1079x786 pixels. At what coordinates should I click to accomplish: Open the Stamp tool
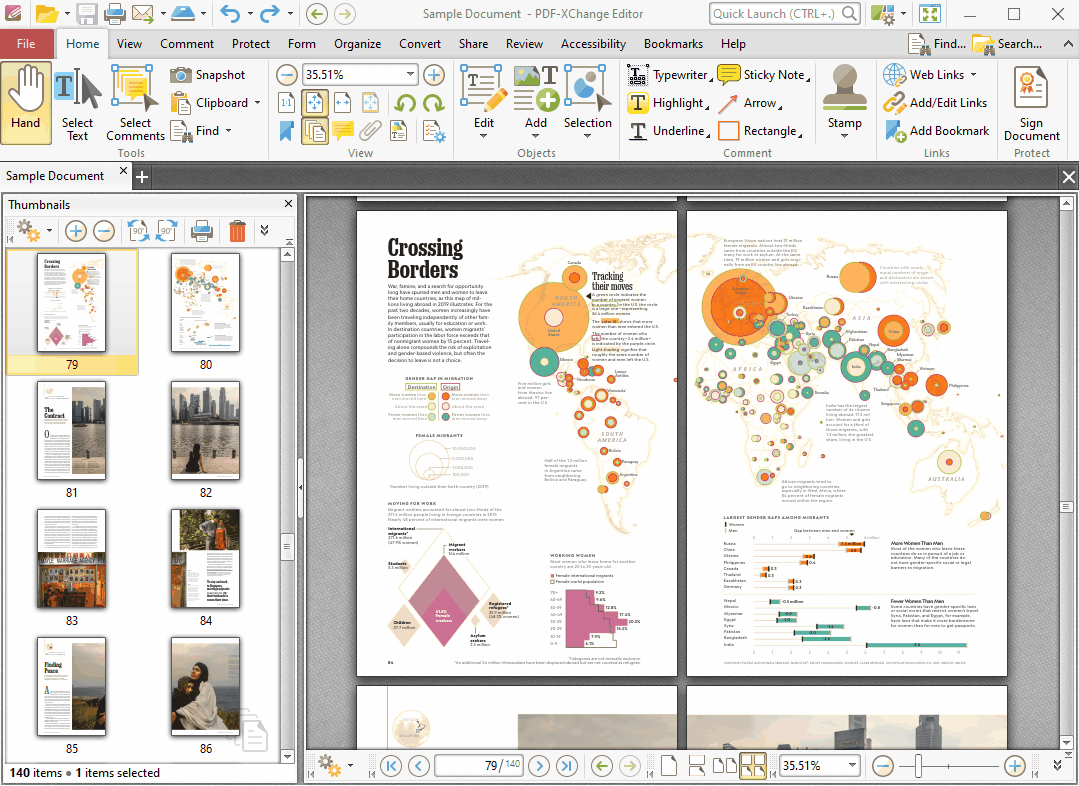[844, 100]
